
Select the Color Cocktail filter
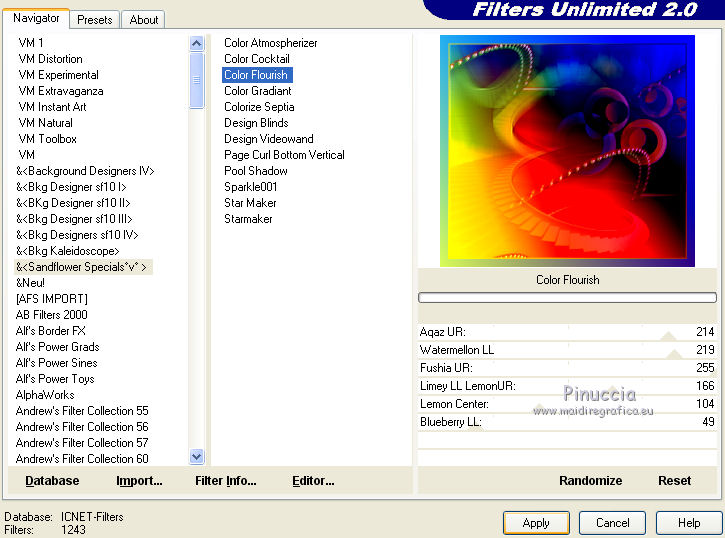pos(257,59)
